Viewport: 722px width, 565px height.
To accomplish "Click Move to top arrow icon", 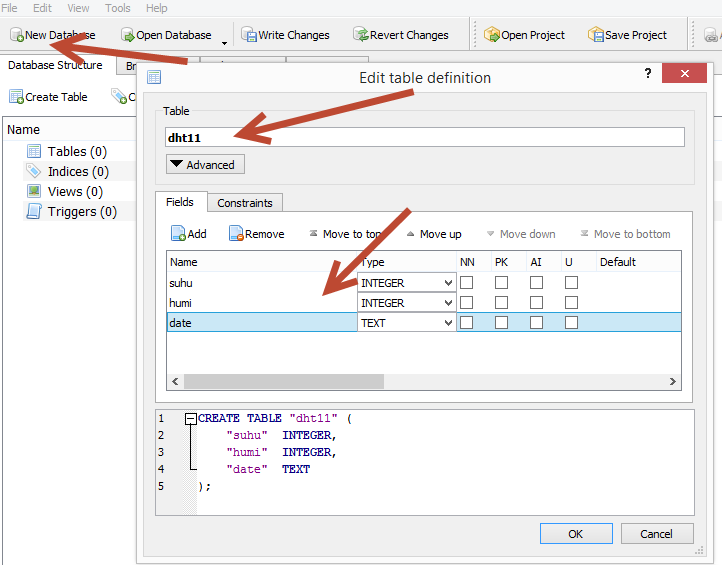I will click(x=314, y=233).
